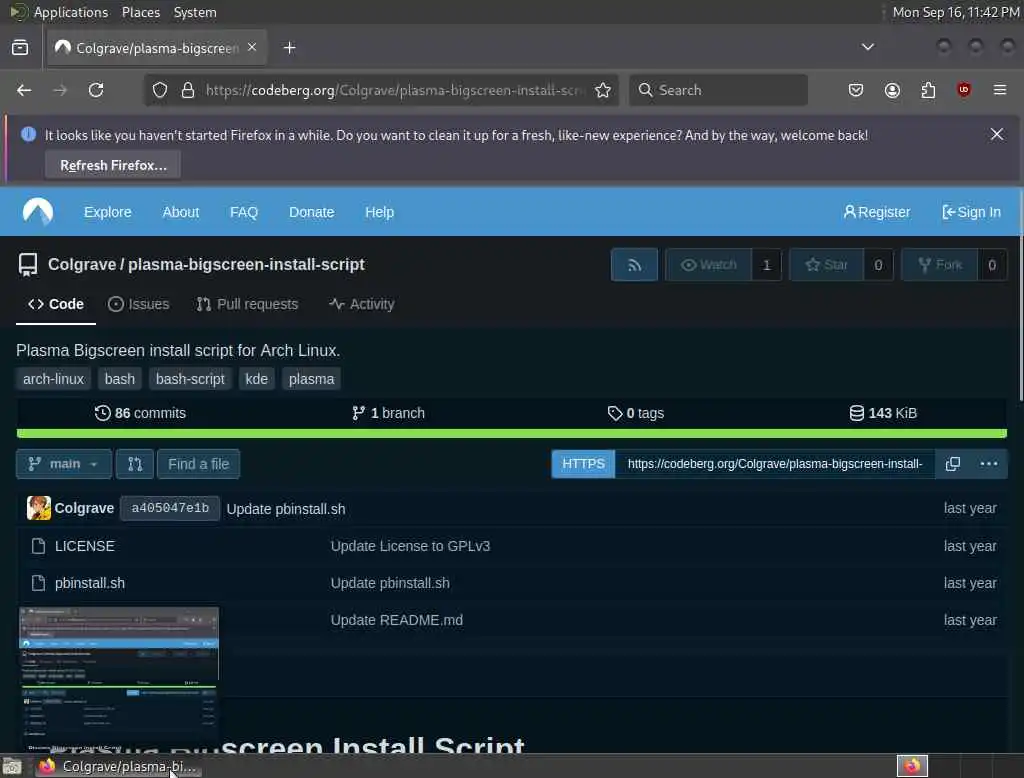The image size is (1024, 778).
Task: Open tracking protection shield in address bar
Action: [160, 90]
